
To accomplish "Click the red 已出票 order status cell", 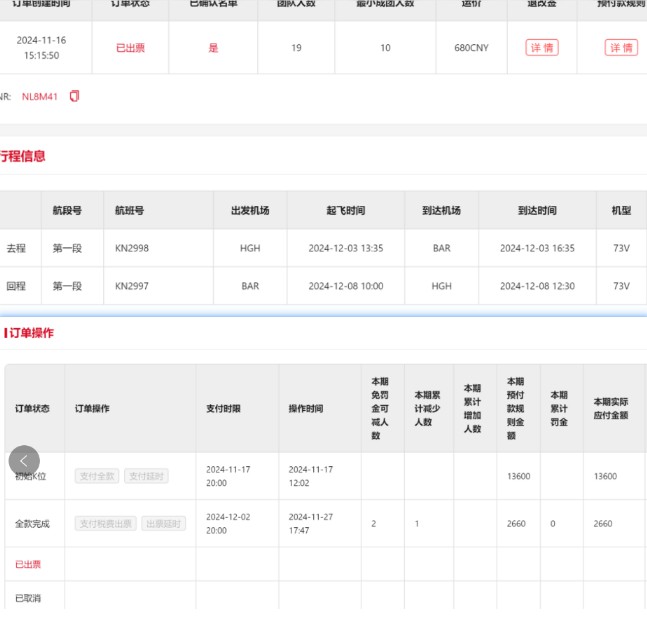I will click(x=130, y=48).
